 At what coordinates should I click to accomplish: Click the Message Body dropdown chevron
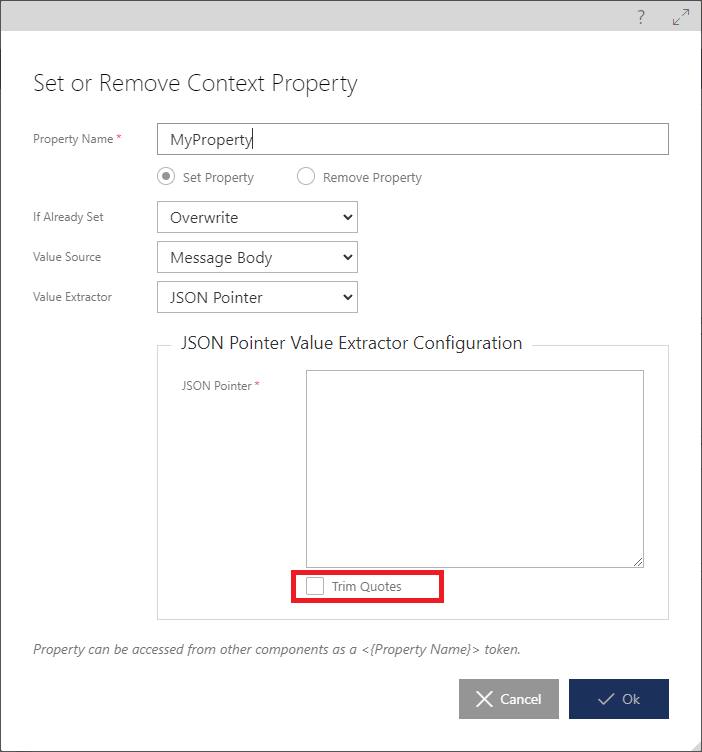coord(348,257)
